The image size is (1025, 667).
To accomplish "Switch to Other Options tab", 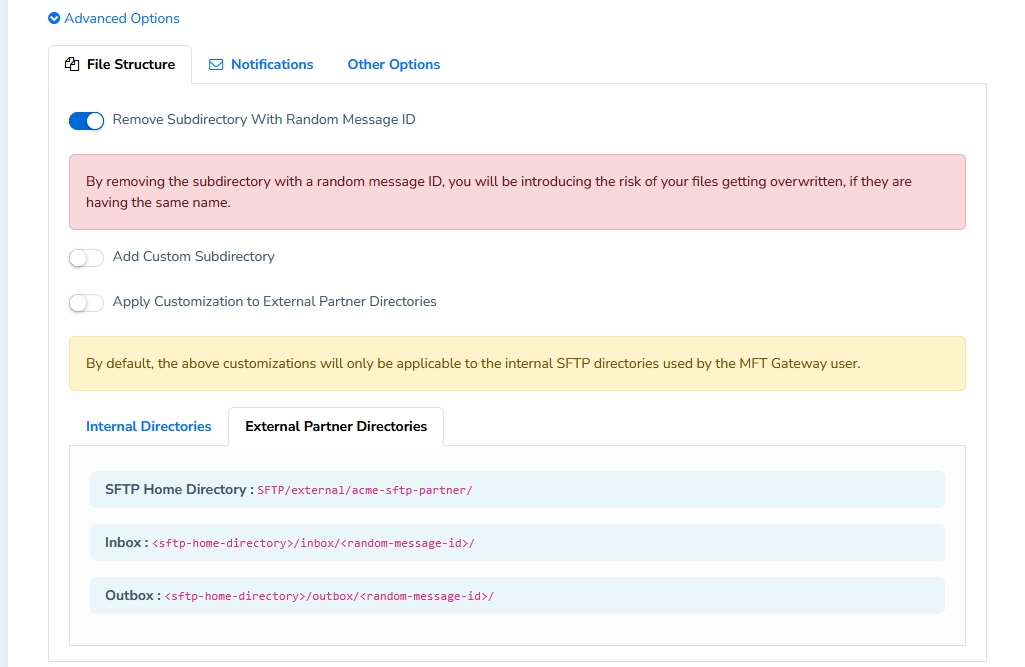I will pos(394,64).
